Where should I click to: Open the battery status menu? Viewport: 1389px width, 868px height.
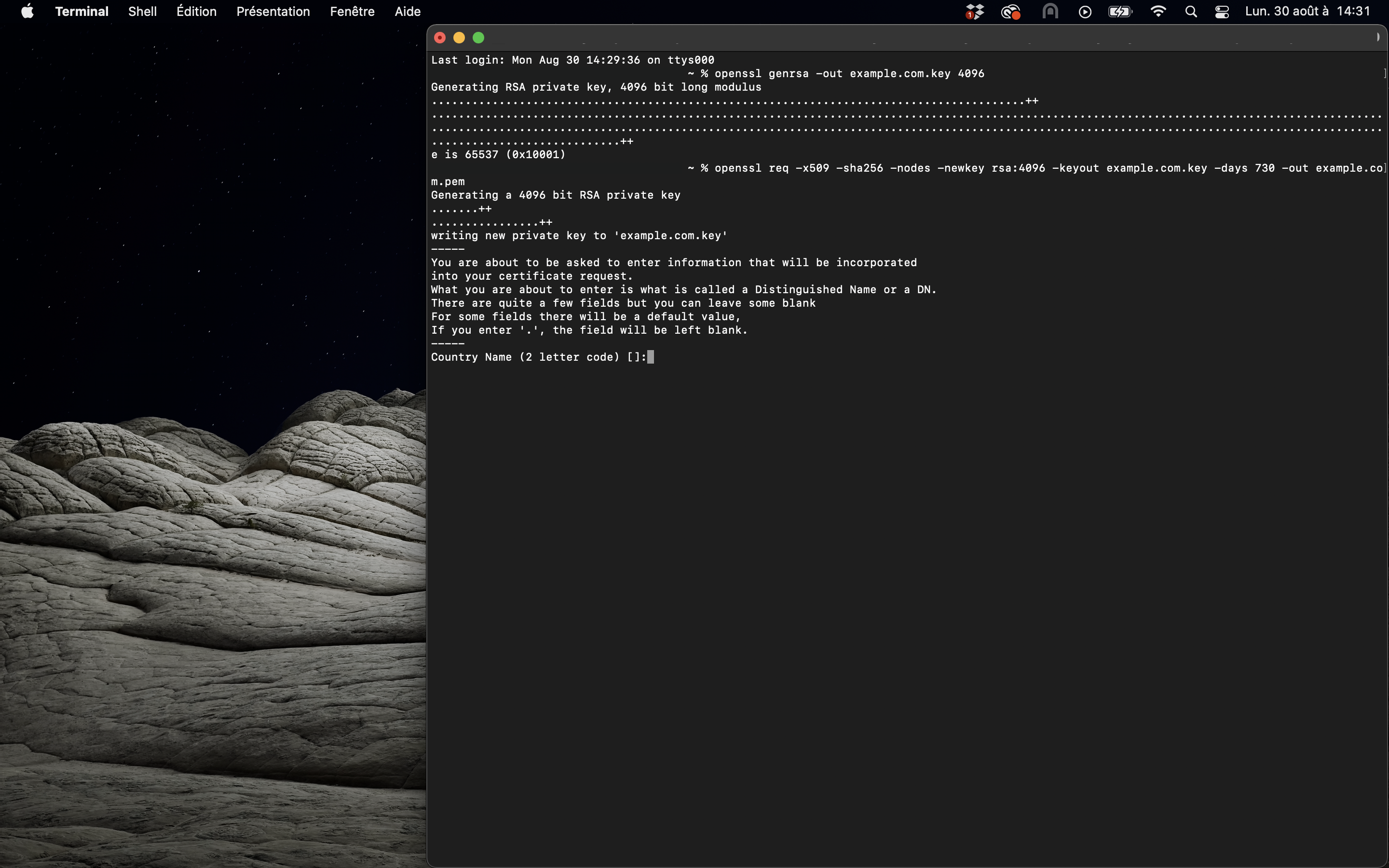(x=1120, y=12)
